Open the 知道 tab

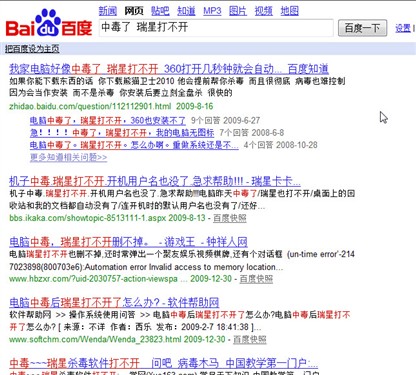[x=186, y=11]
